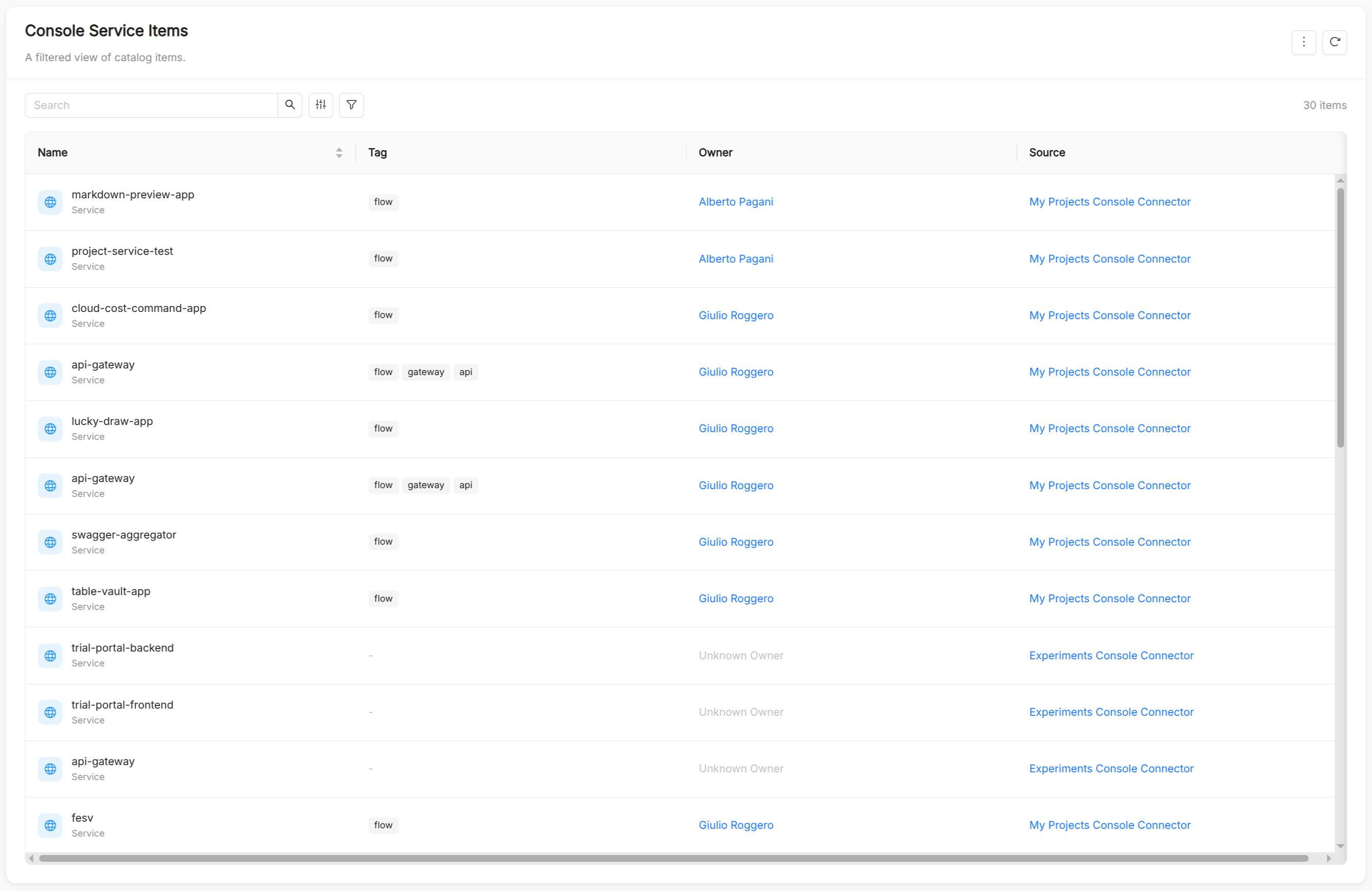The image size is (1372, 891).
Task: Click flow tag on markdown-preview-app row
Action: pyautogui.click(x=383, y=202)
